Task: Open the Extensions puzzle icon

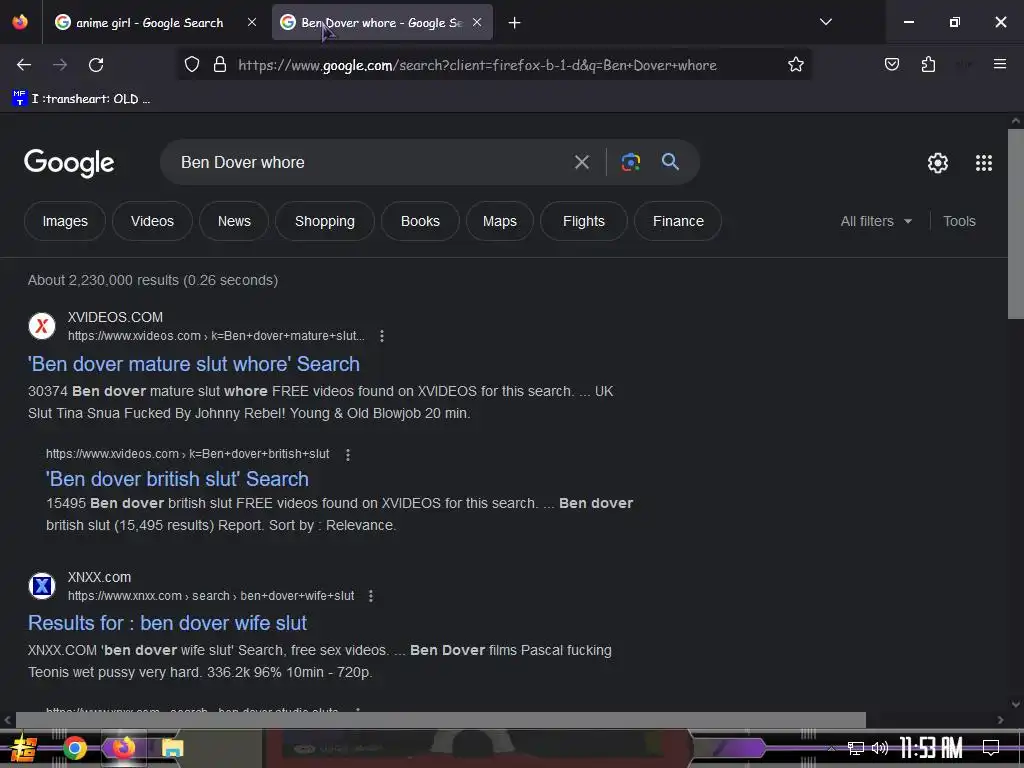Action: 928,64
